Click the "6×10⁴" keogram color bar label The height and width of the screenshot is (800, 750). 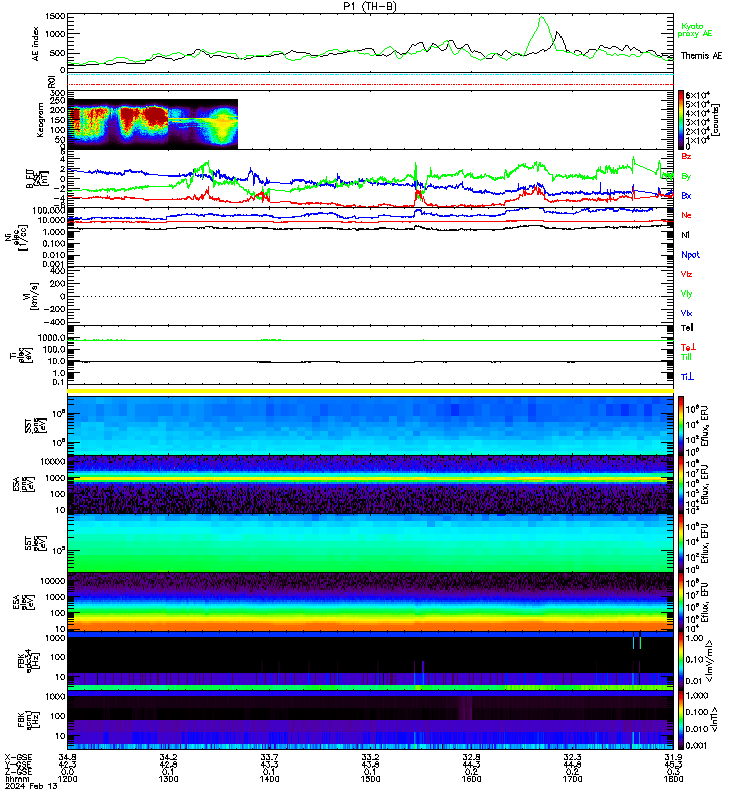click(x=697, y=95)
